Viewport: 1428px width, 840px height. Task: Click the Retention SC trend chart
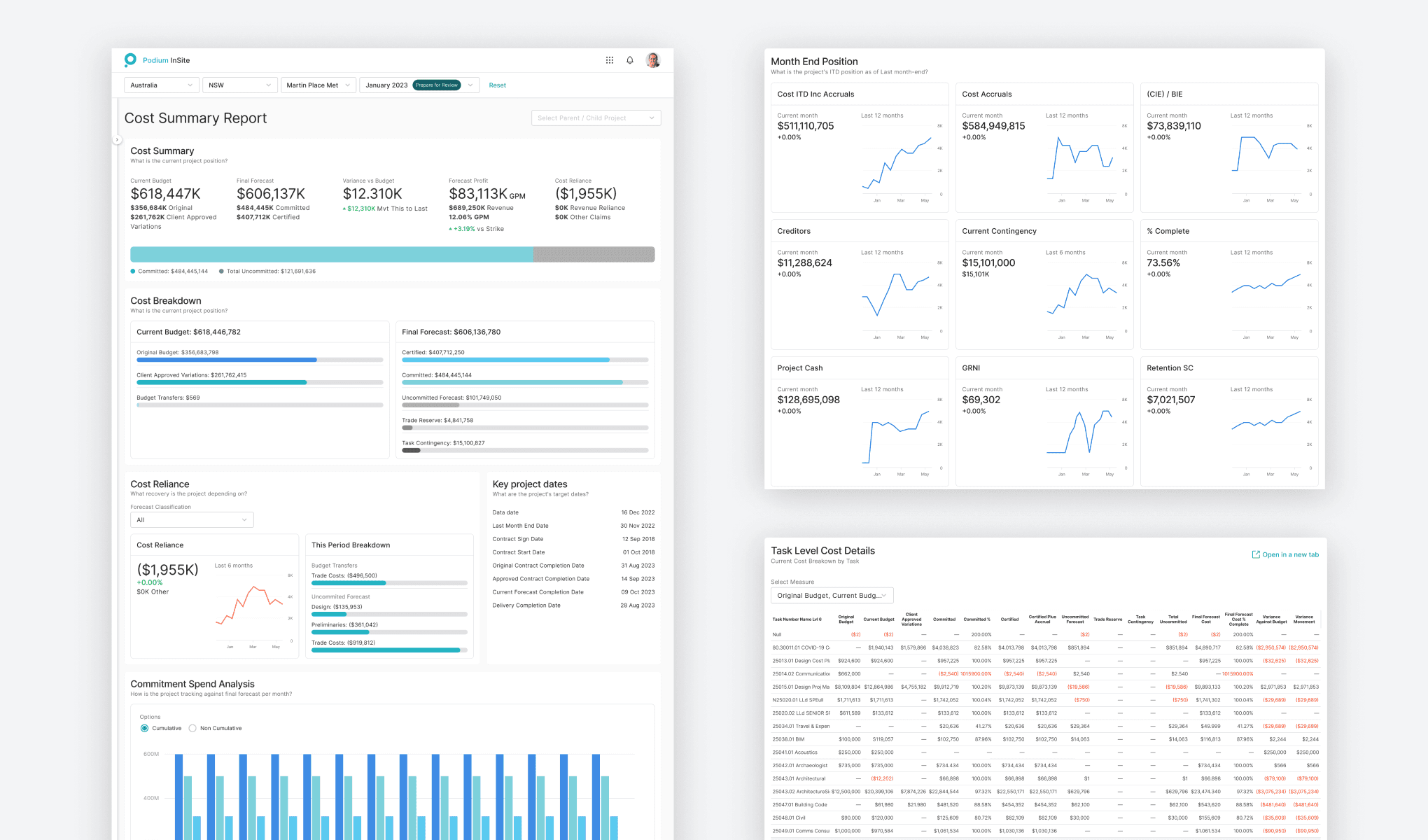[x=1271, y=438]
